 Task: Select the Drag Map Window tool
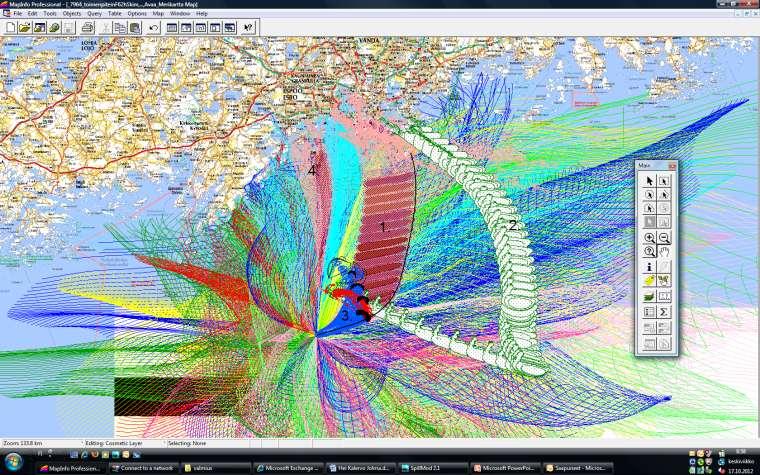pyautogui.click(x=664, y=280)
